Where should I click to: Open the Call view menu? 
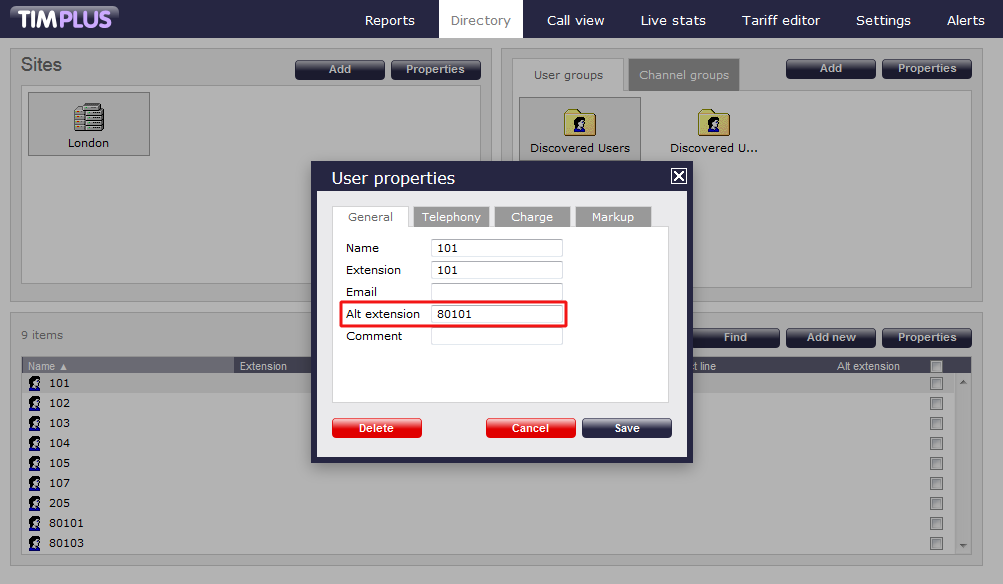tap(575, 20)
